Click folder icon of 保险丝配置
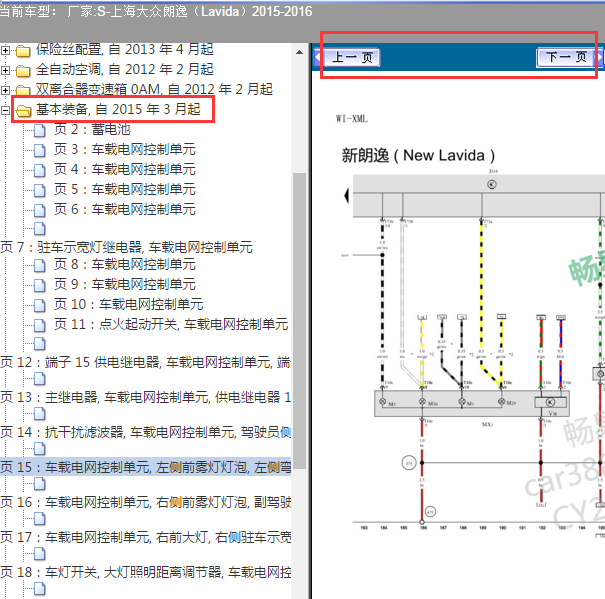The height and width of the screenshot is (599, 605). [23, 51]
